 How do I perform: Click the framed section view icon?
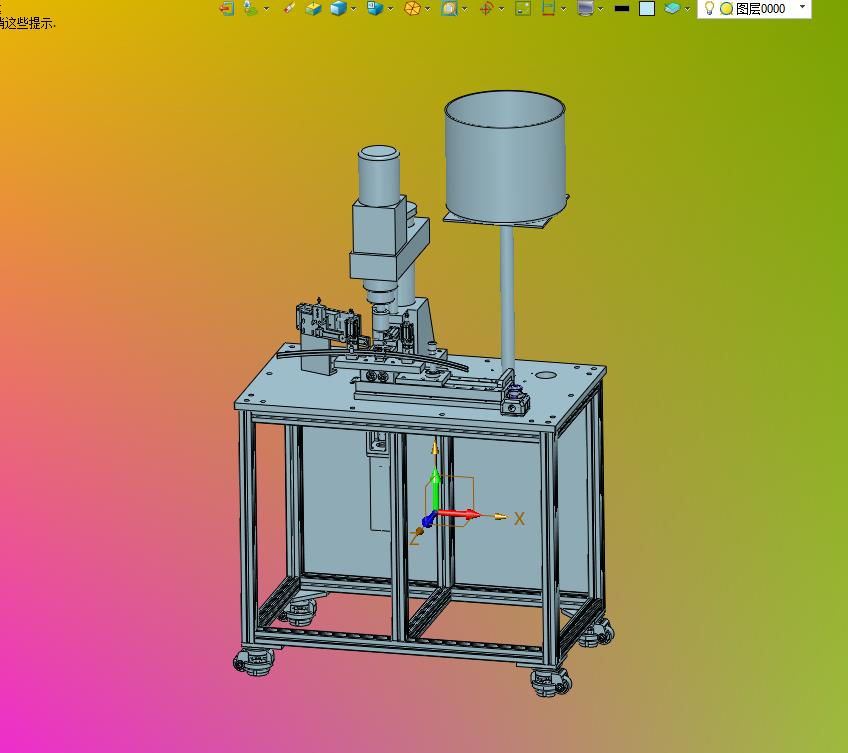tap(449, 8)
